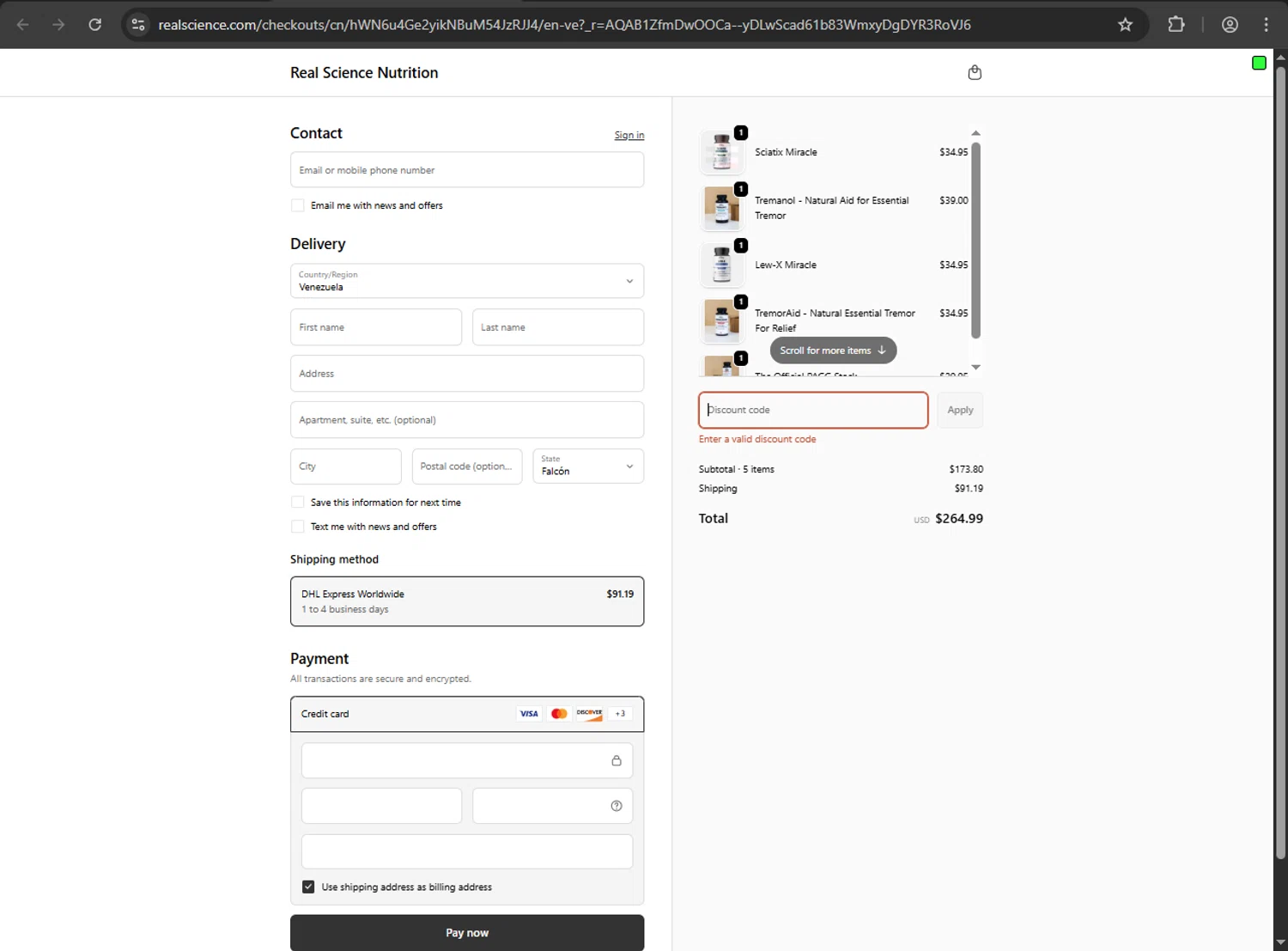This screenshot has height=951, width=1288.
Task: Click the page scrollbar down arrow
Action: [x=1280, y=942]
